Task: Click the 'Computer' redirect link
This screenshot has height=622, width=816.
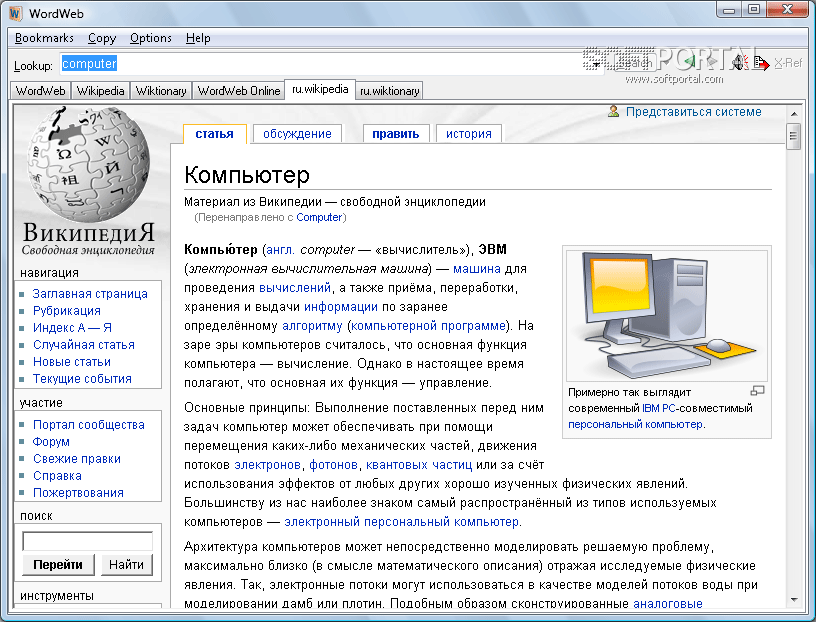Action: pos(319,217)
